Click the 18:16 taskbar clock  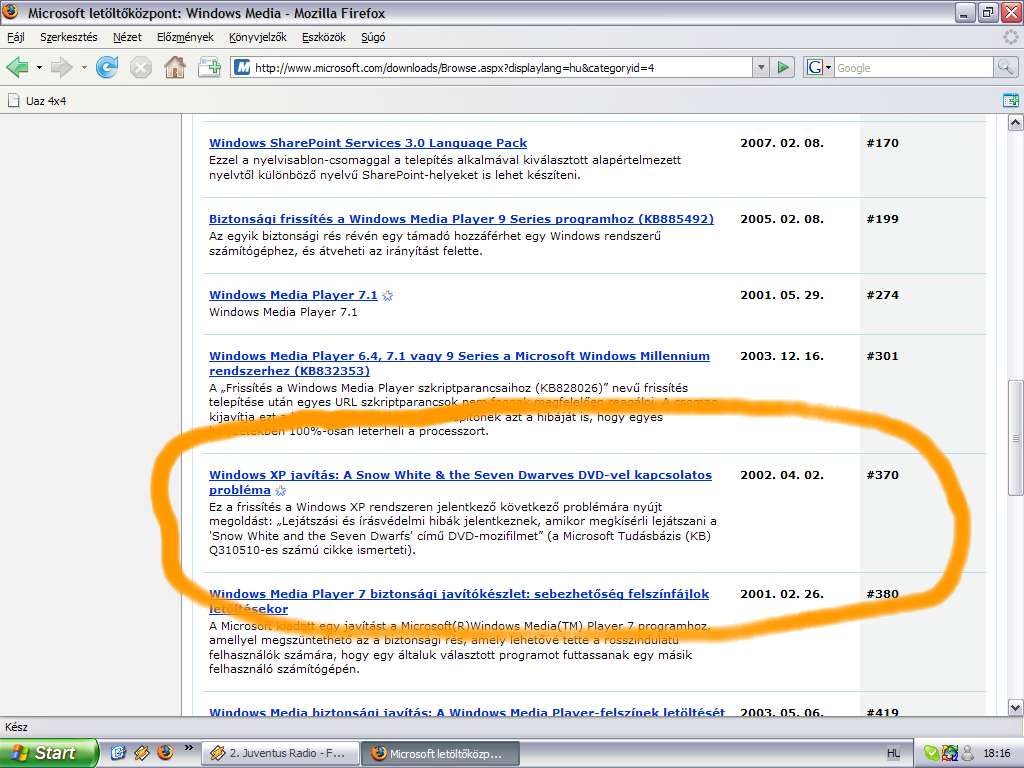tap(996, 754)
